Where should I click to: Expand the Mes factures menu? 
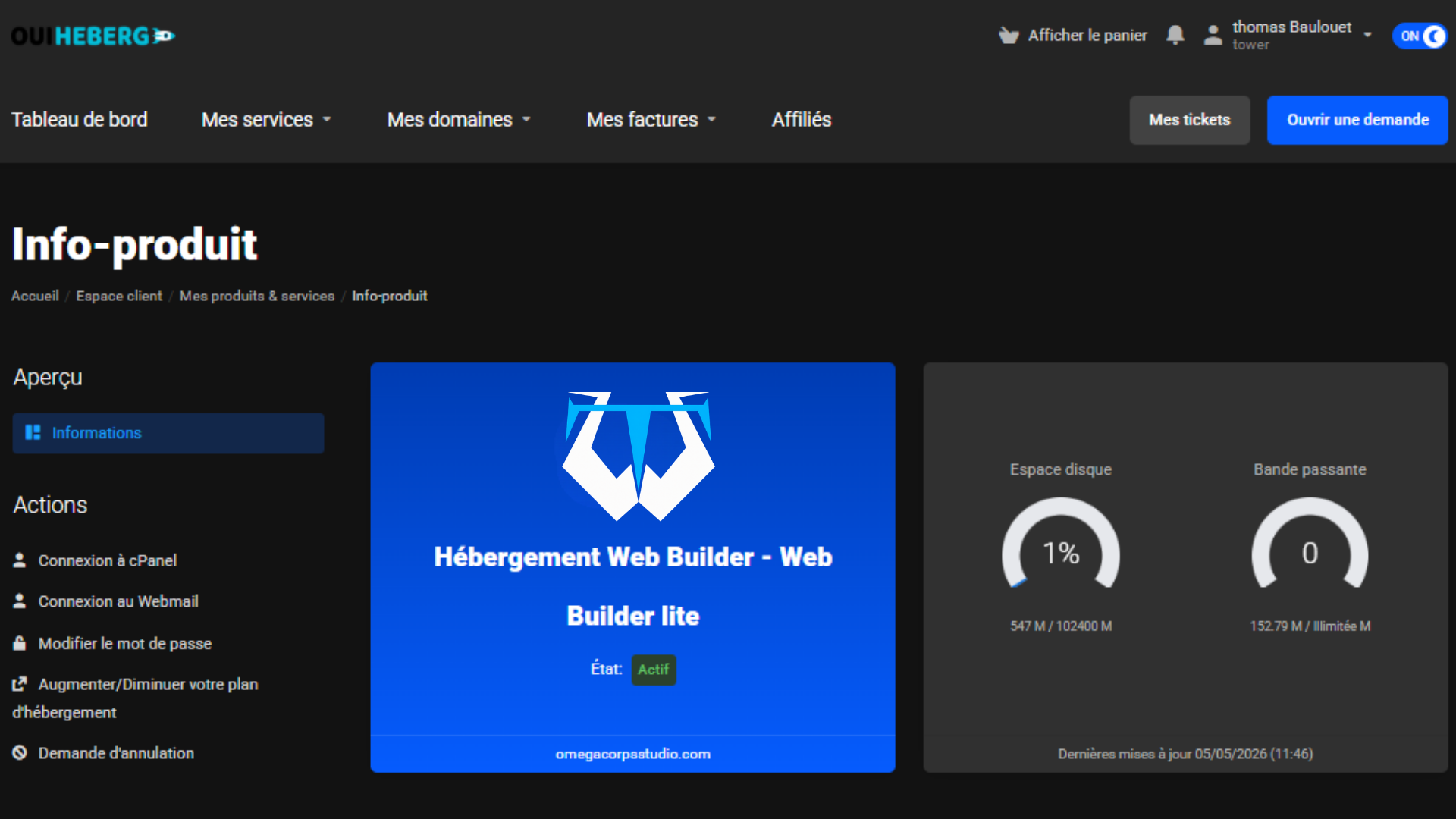pyautogui.click(x=651, y=120)
